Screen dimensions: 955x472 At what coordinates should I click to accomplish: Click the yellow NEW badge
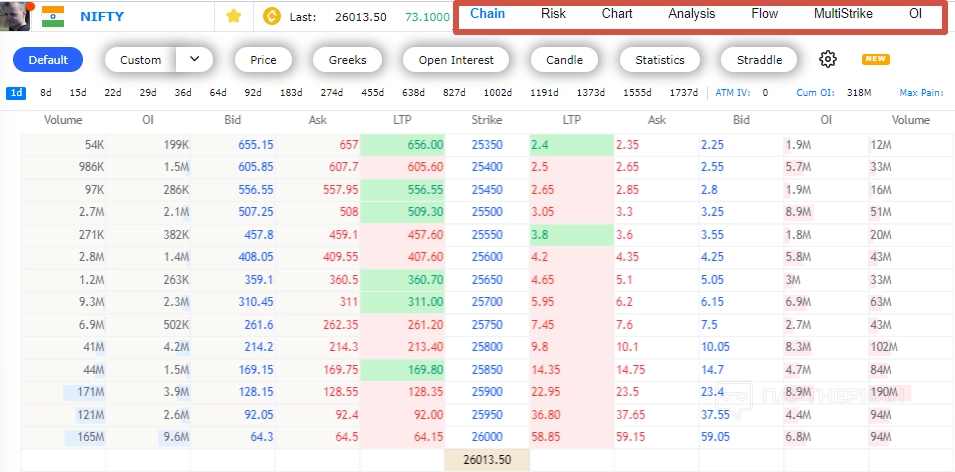point(876,59)
